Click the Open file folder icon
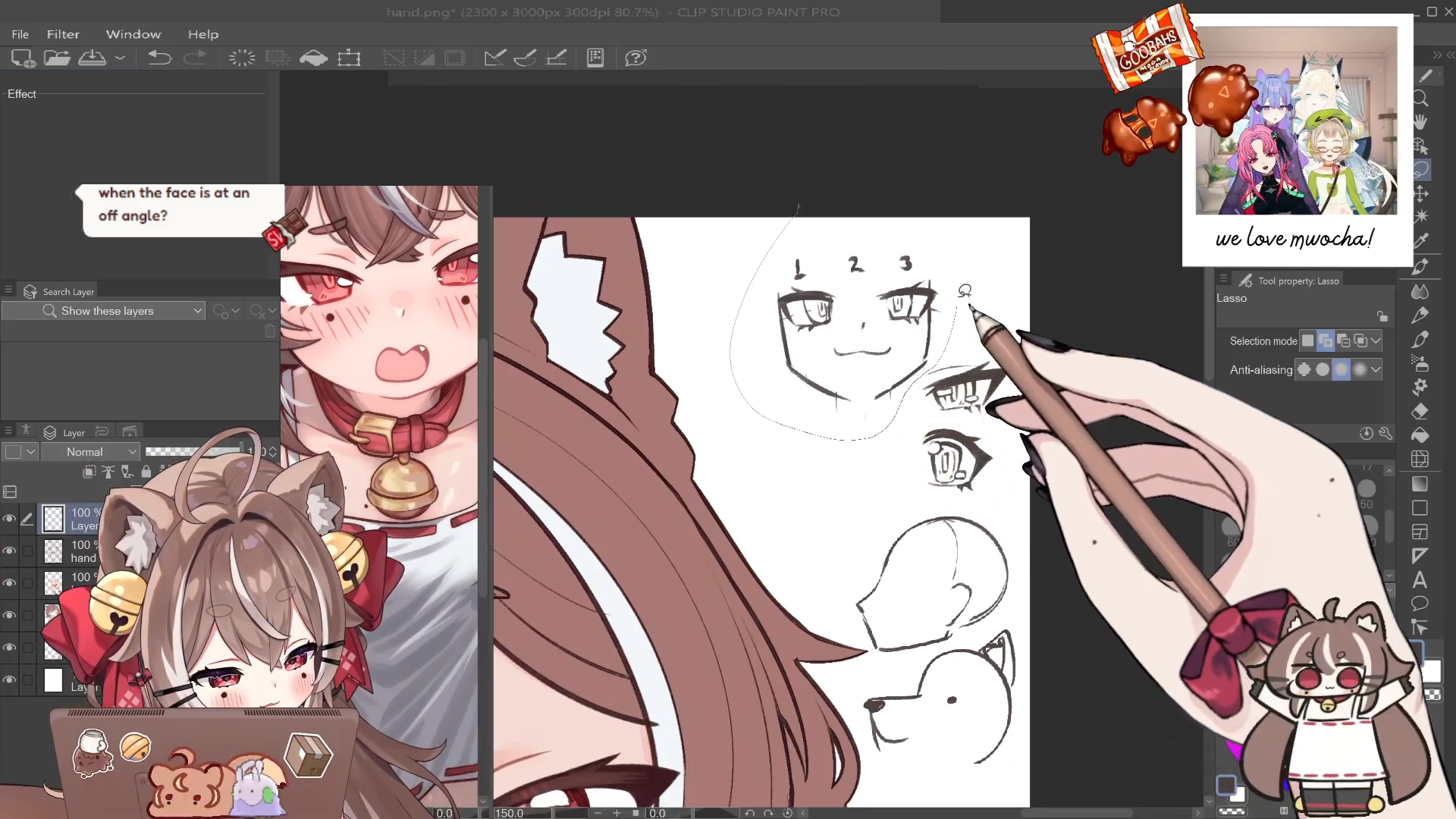Image resolution: width=1456 pixels, height=819 pixels. tap(57, 58)
